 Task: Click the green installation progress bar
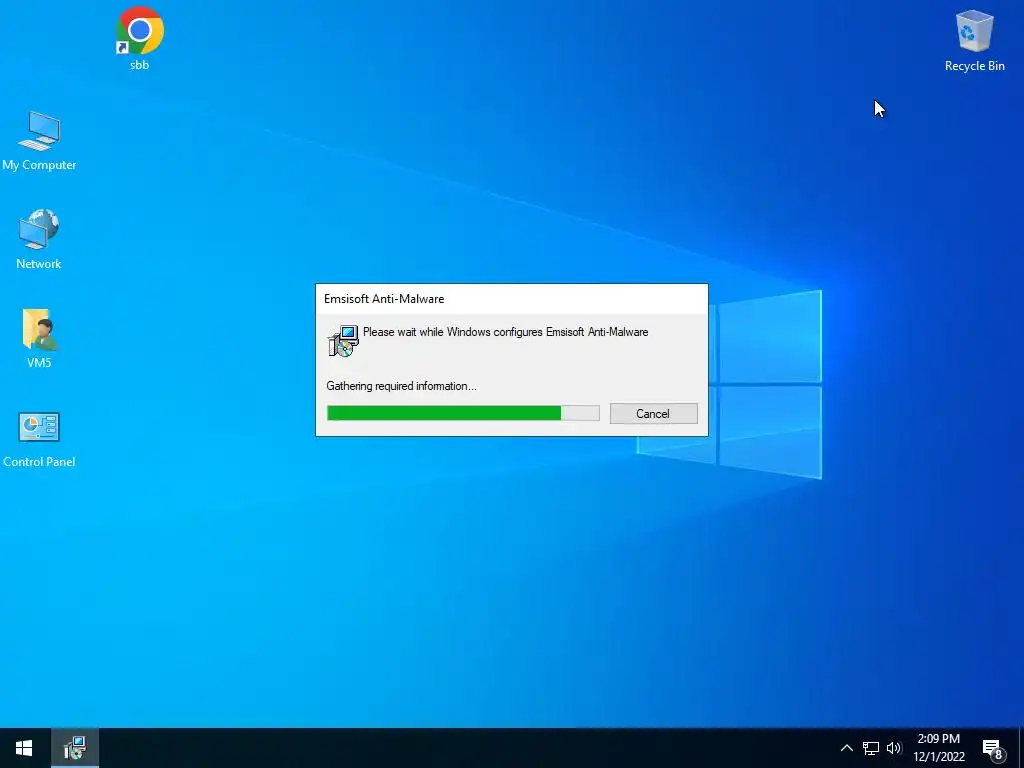click(463, 413)
